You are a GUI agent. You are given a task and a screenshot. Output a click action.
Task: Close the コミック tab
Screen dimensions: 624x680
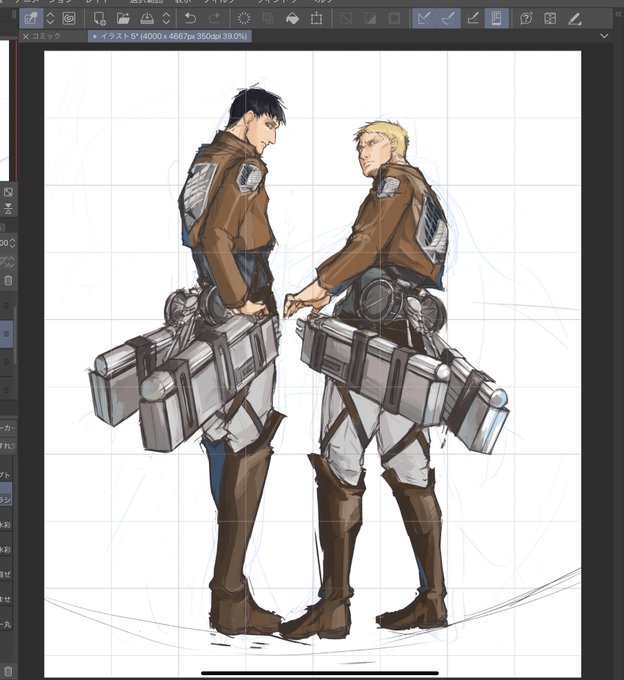pyautogui.click(x=26, y=36)
